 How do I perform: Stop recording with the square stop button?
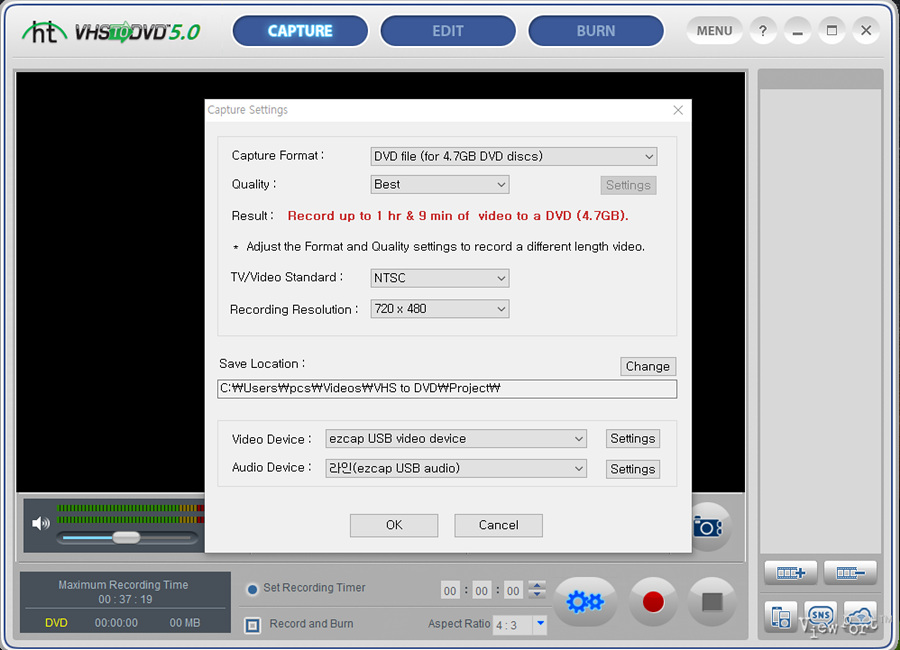pos(712,602)
